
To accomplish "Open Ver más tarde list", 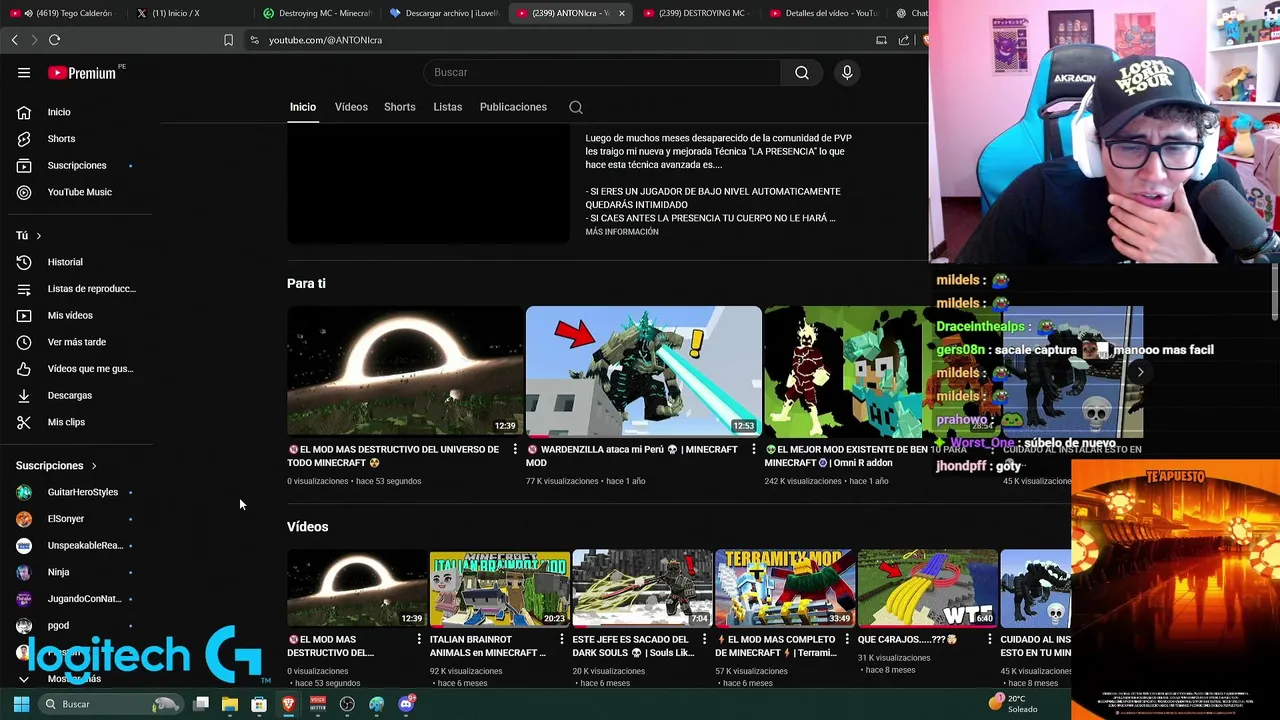I will tap(75, 342).
